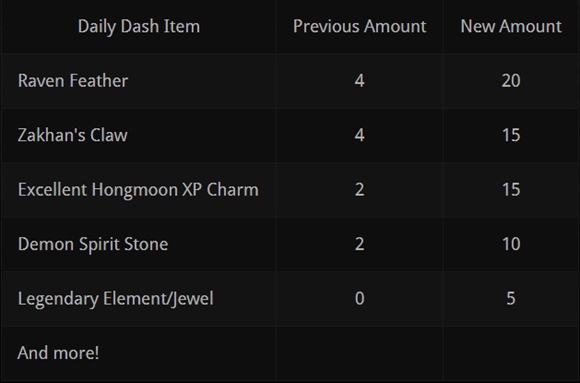Click the Daily Dash Item column header
Image resolution: width=580 pixels, height=383 pixels.
139,27
